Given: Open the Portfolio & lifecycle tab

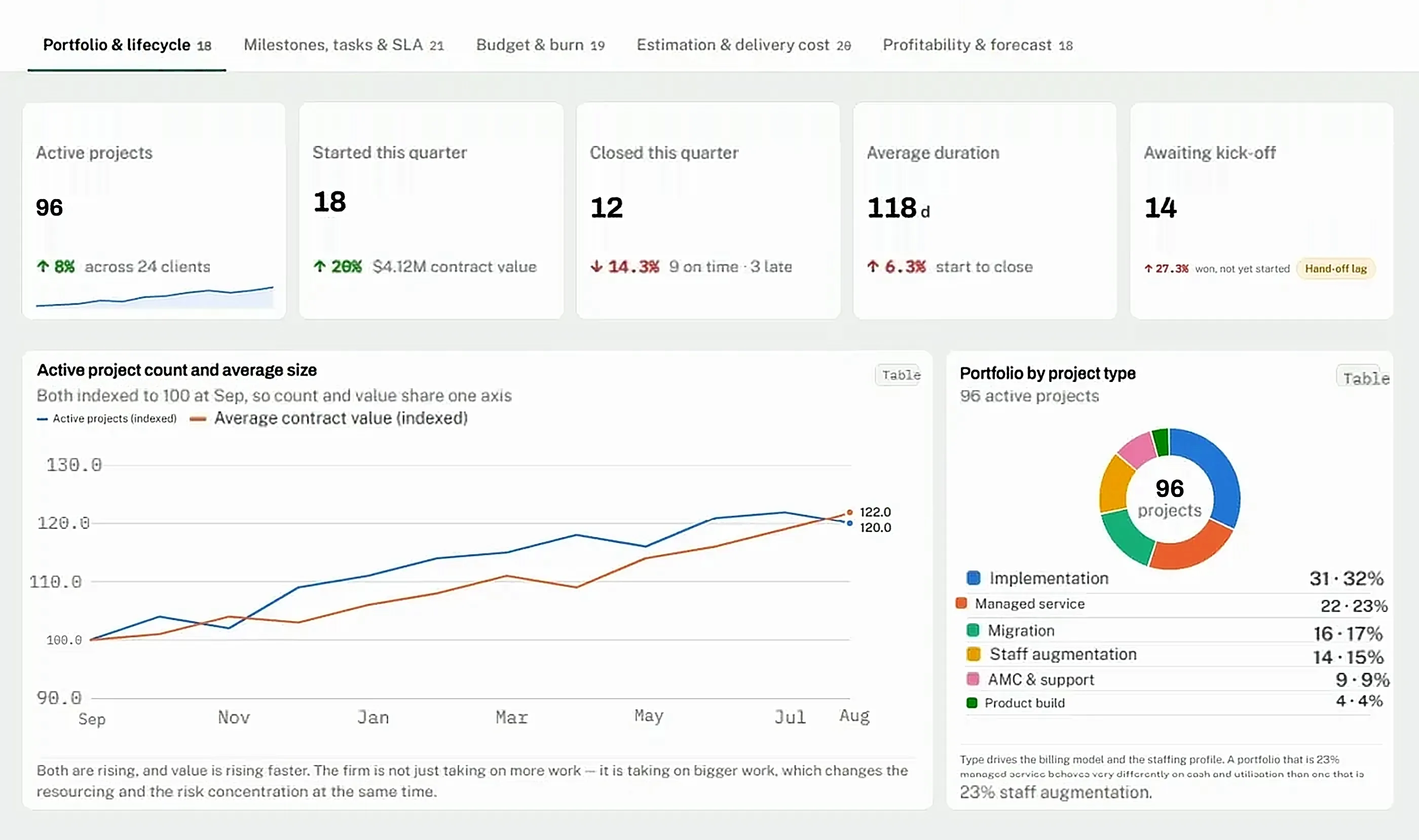Looking at the screenshot, I should pos(127,45).
